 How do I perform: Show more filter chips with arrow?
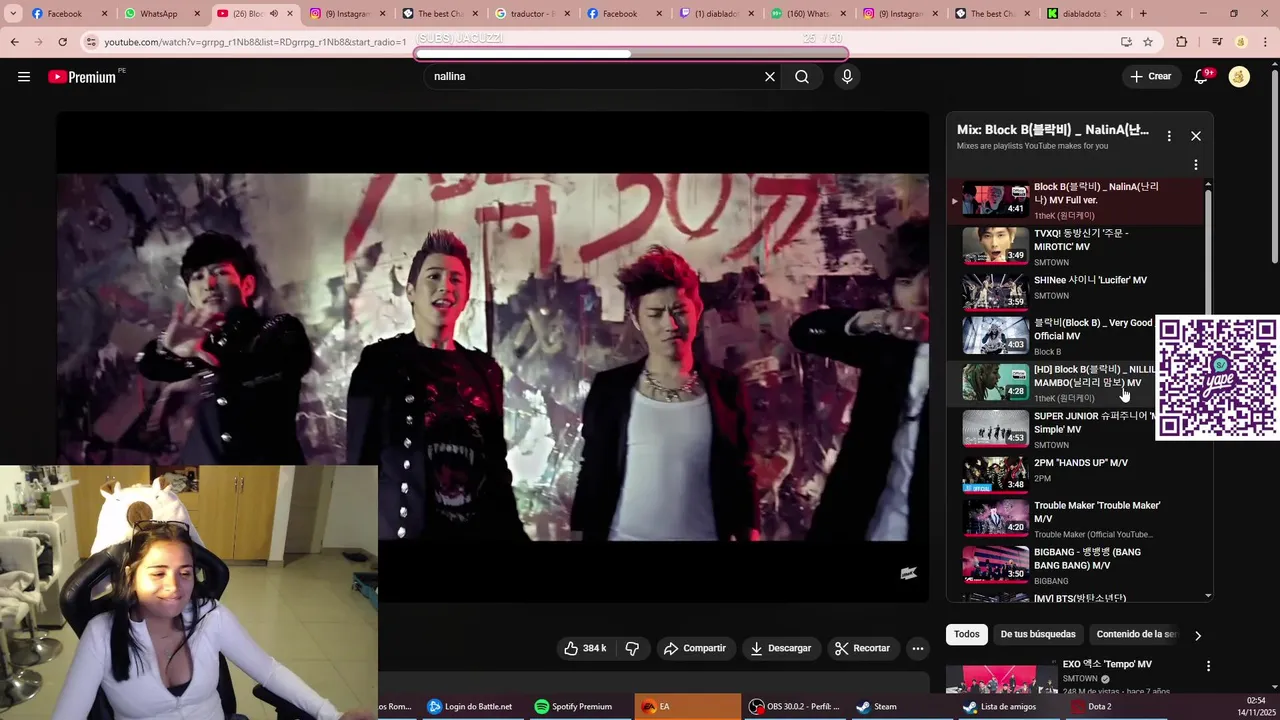[x=1198, y=635]
